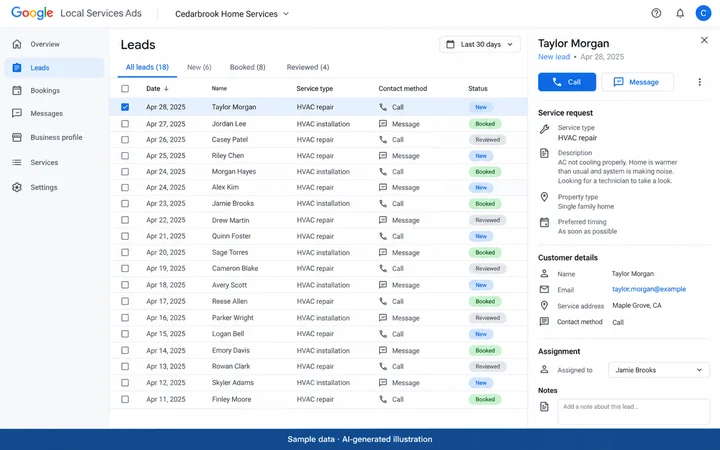Click the message icon in Jordan Lee row
Screen dimensions: 720x450
pos(383,124)
